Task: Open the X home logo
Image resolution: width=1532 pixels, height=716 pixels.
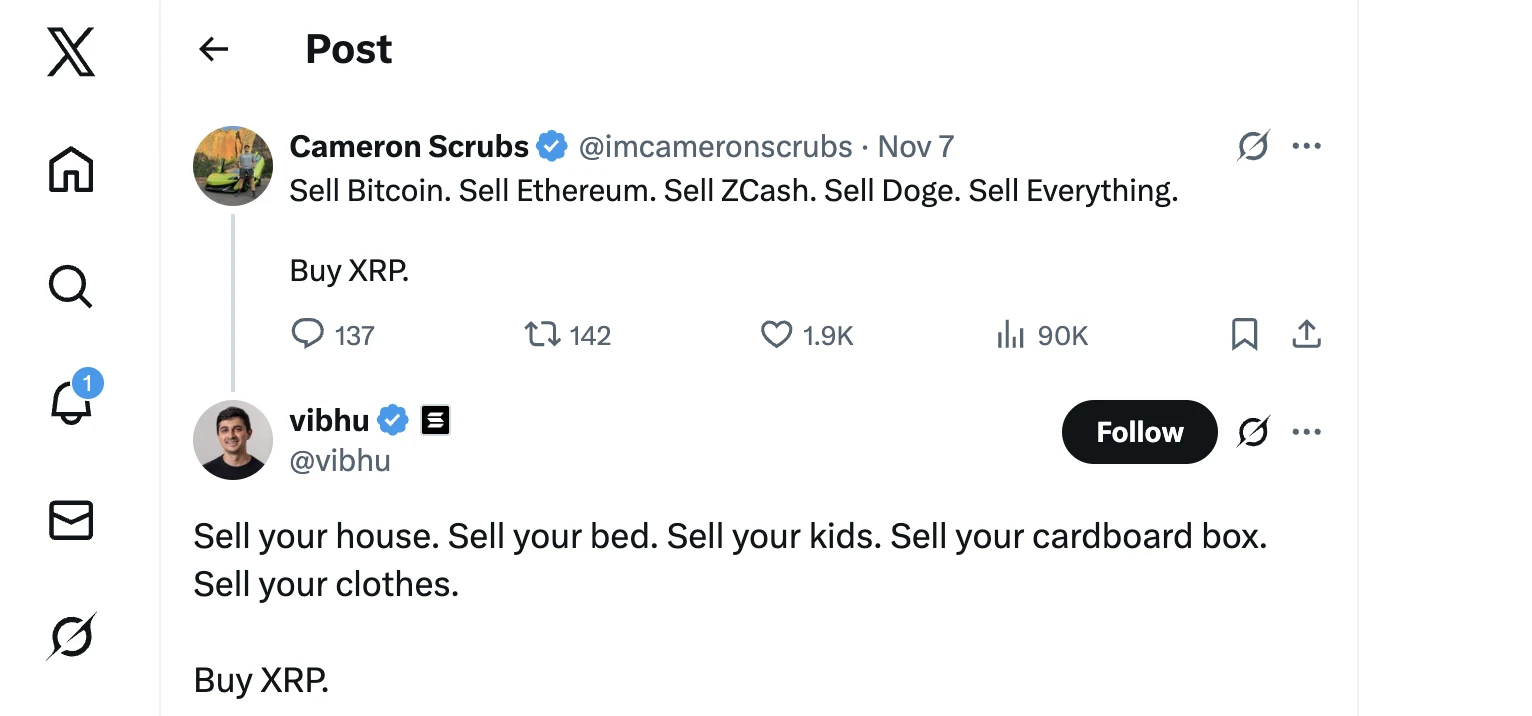Action: 70,52
